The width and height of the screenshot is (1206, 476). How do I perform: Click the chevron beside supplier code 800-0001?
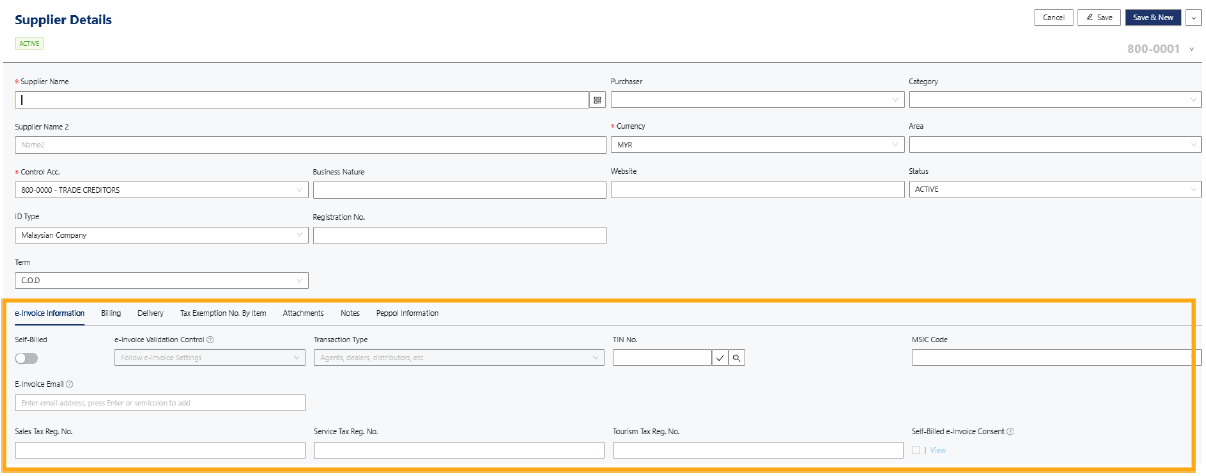1192,50
